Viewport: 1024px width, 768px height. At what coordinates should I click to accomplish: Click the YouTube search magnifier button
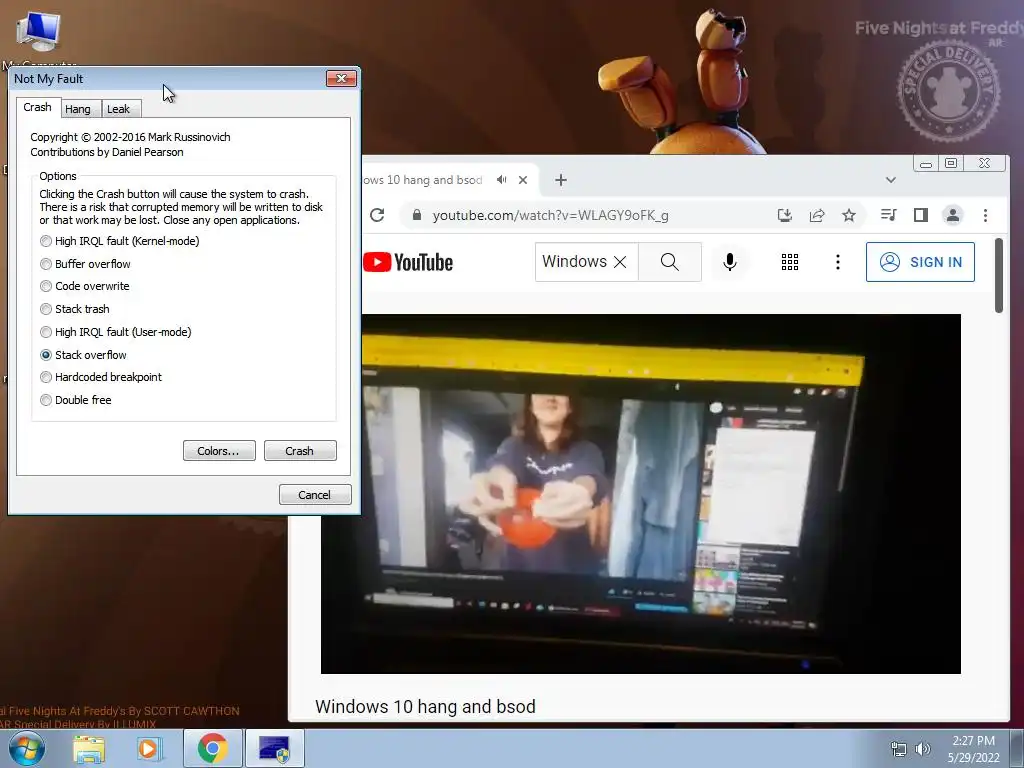coord(669,262)
